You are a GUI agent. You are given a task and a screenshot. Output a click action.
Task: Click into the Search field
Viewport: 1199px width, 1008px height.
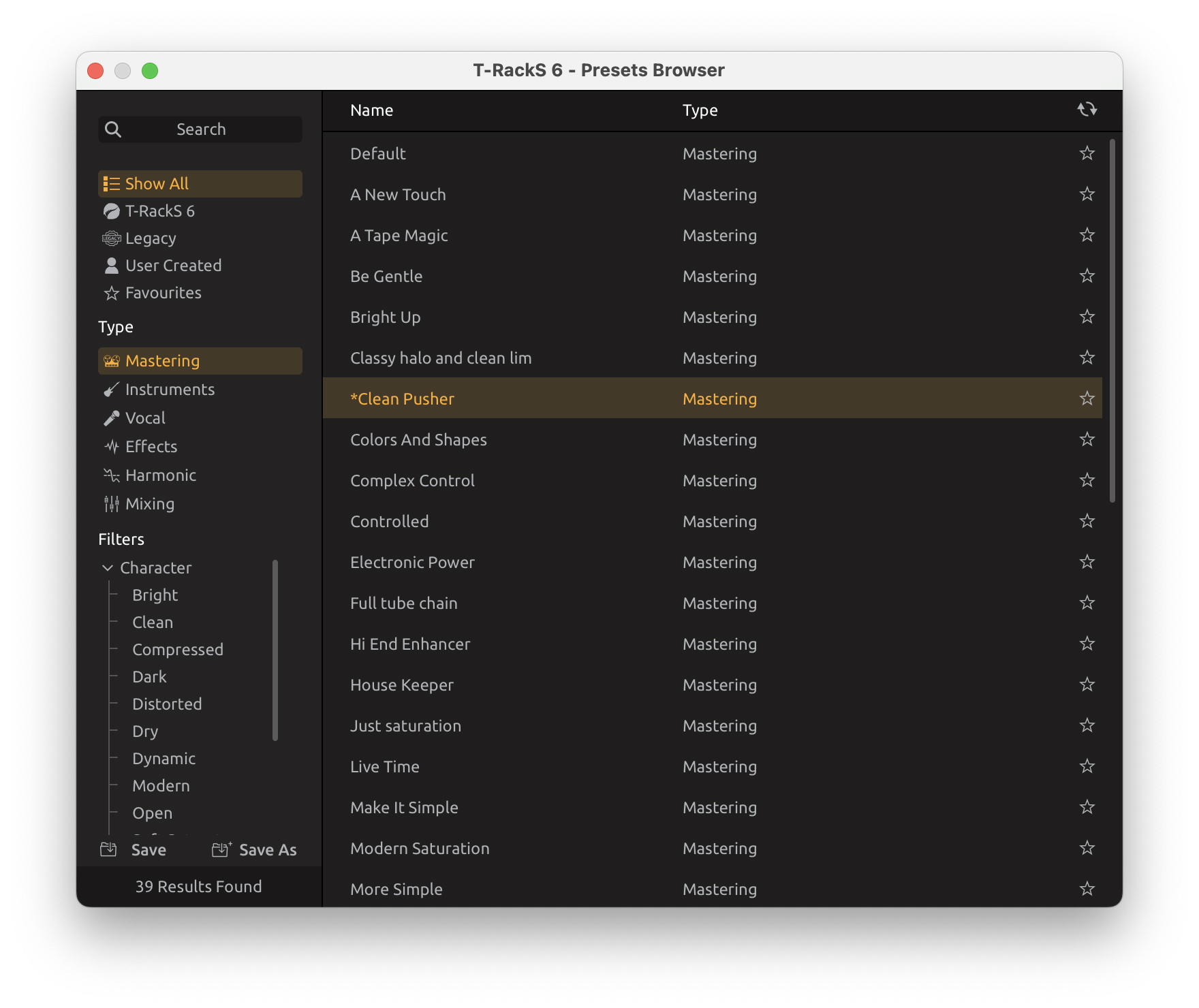[201, 129]
